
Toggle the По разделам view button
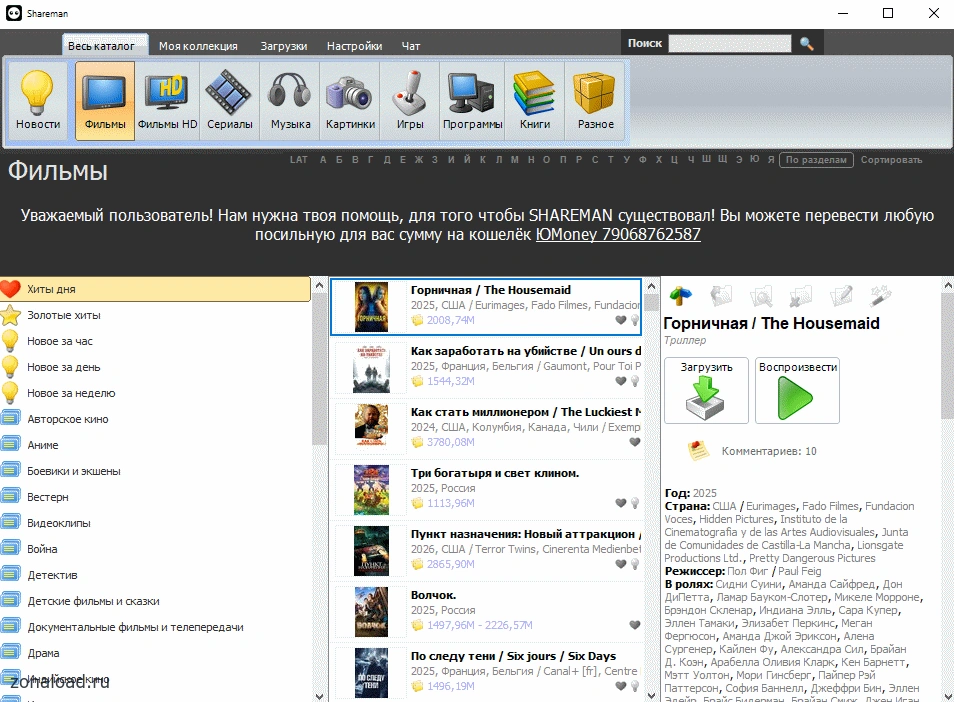(816, 160)
